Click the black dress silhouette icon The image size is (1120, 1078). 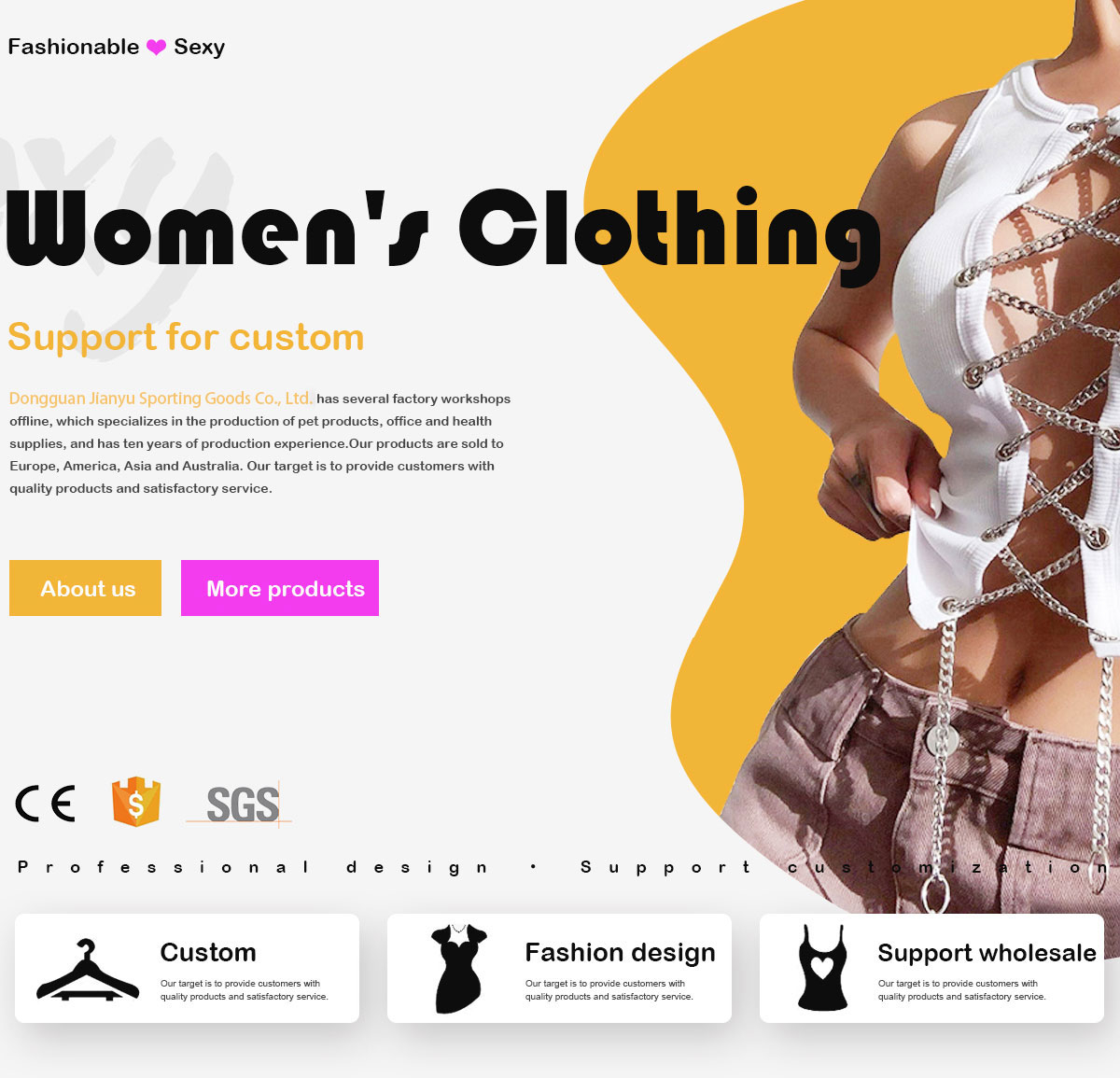pyautogui.click(x=458, y=969)
